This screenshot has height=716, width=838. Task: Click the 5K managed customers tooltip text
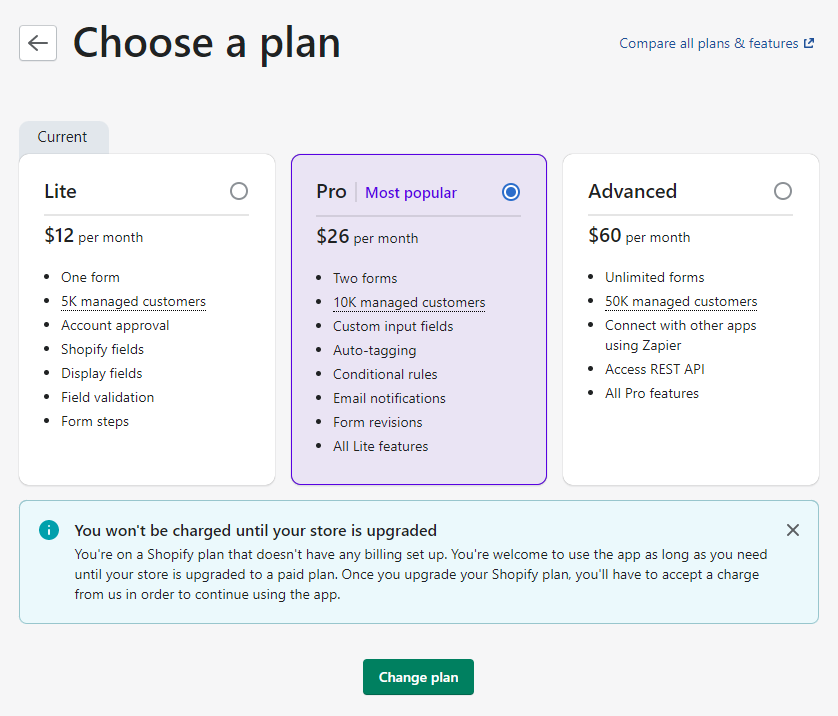coord(133,301)
